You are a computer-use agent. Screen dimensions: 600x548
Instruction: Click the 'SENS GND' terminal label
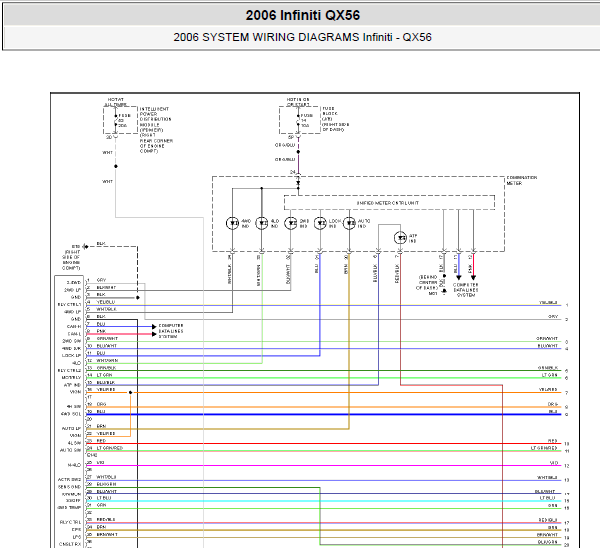(69, 487)
